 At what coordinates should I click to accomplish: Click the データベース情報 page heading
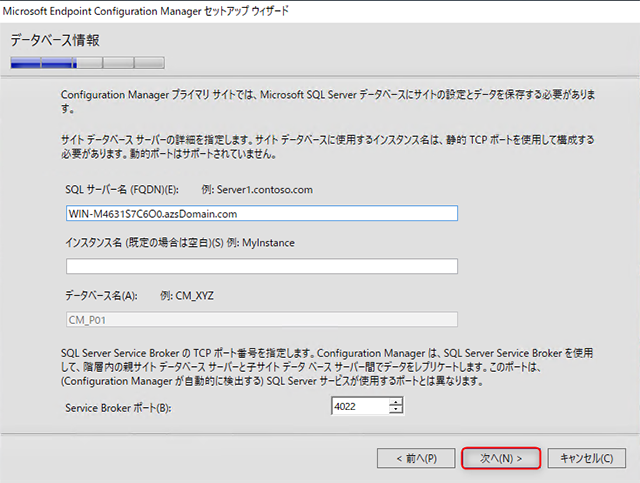click(55, 40)
